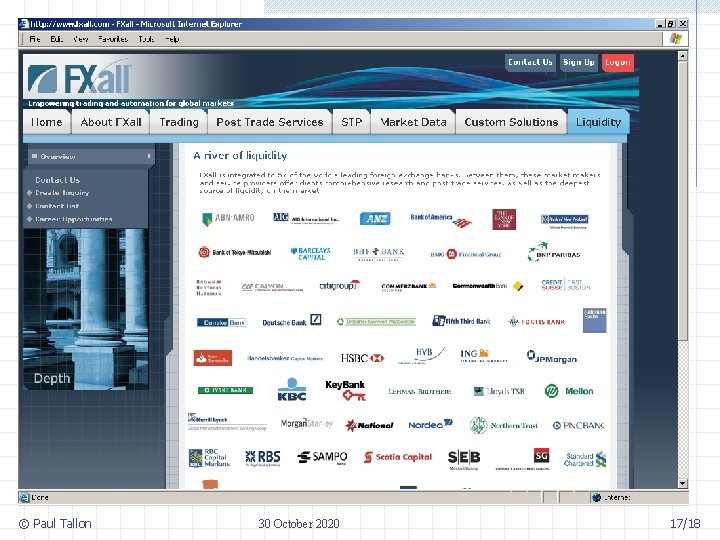This screenshot has width=720, height=540.
Task: Click the Citigroup logo
Action: [x=340, y=286]
